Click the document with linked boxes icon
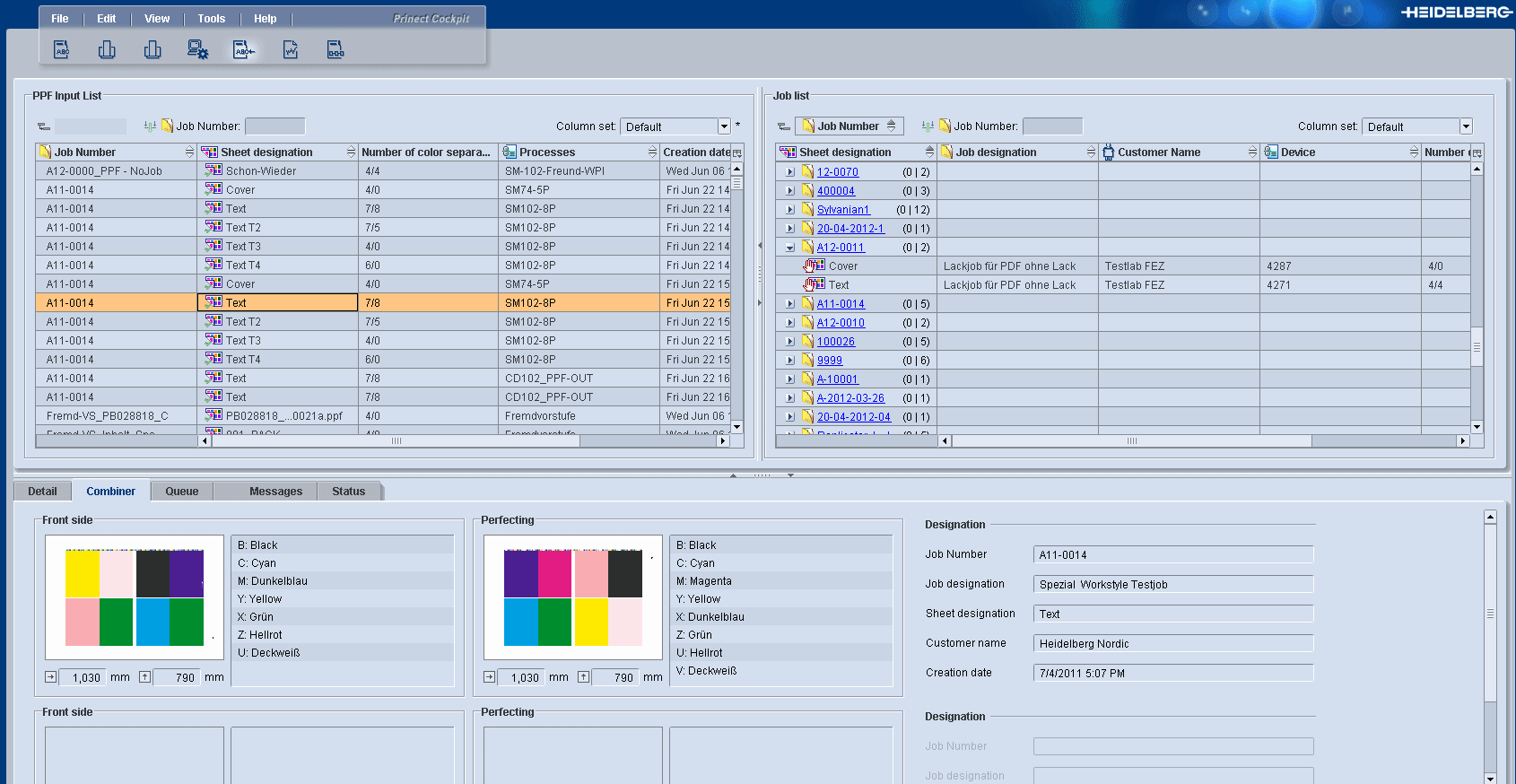This screenshot has height=784, width=1516. 335,50
